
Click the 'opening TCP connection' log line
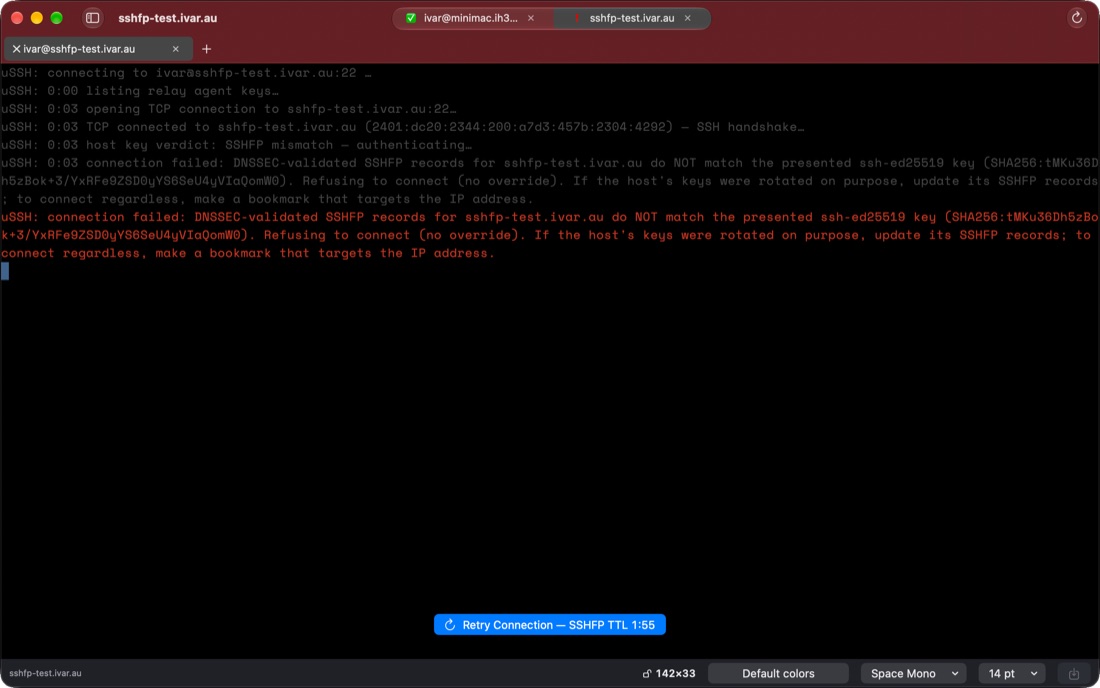[x=229, y=109]
